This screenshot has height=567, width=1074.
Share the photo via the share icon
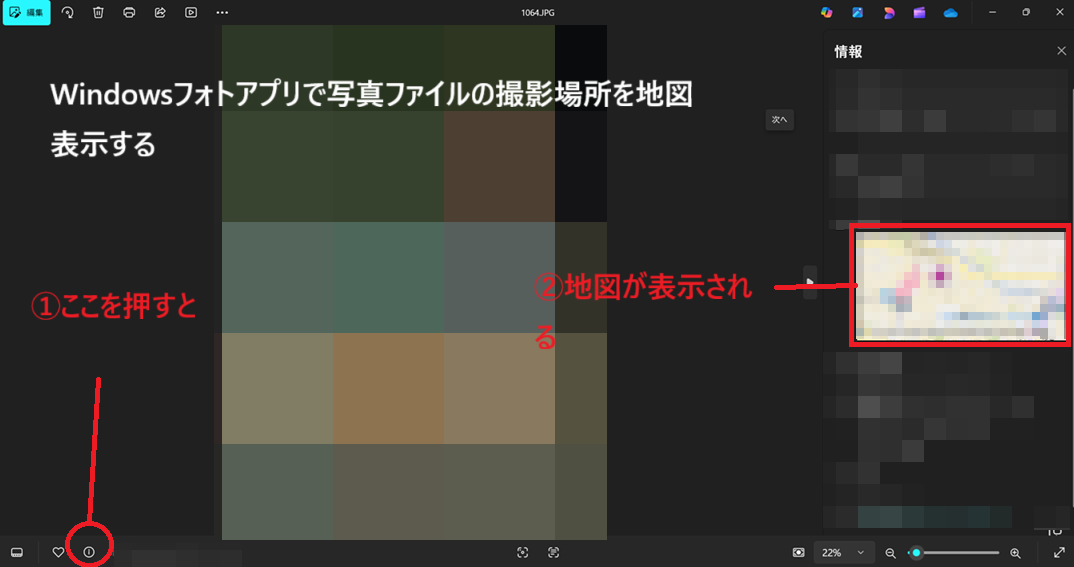pos(160,12)
